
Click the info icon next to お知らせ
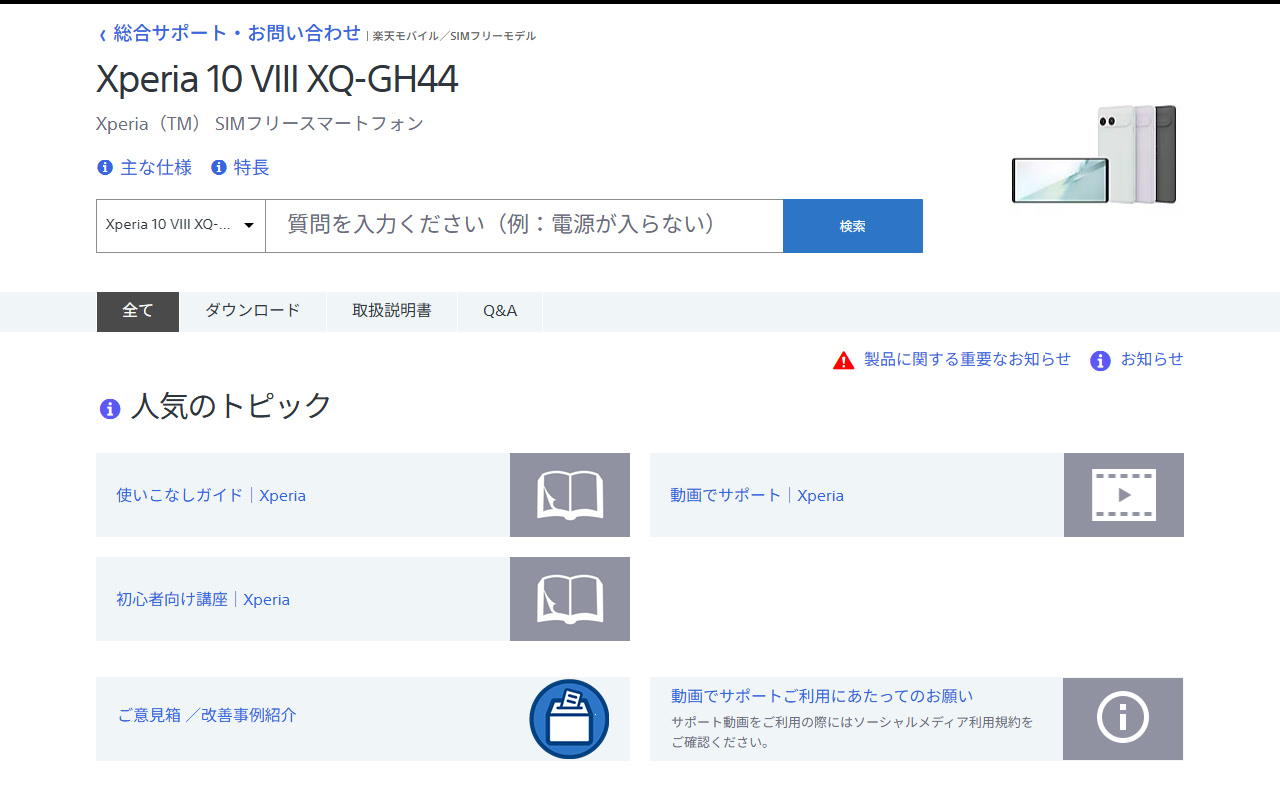pos(1100,361)
